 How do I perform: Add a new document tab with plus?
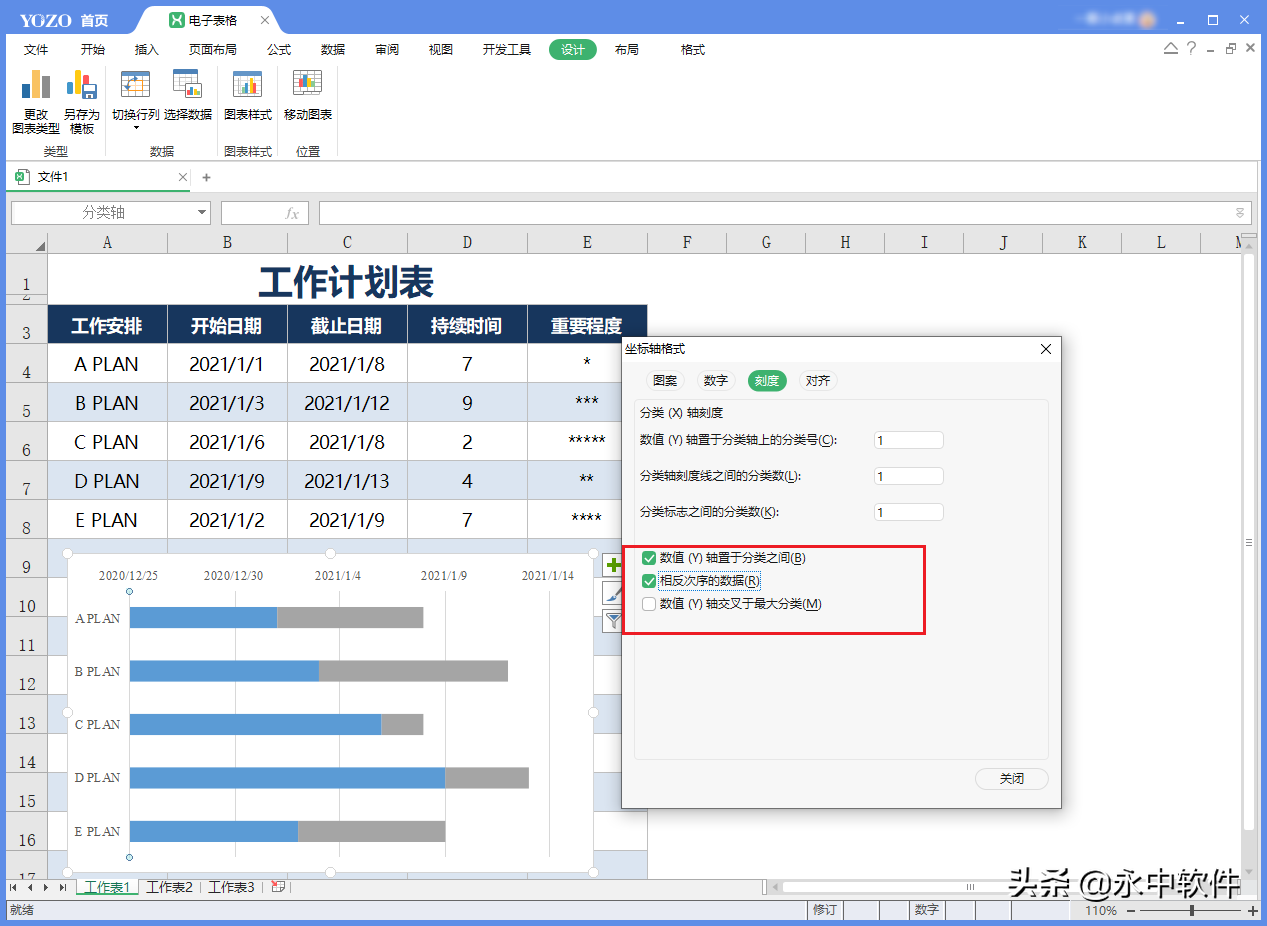[207, 177]
